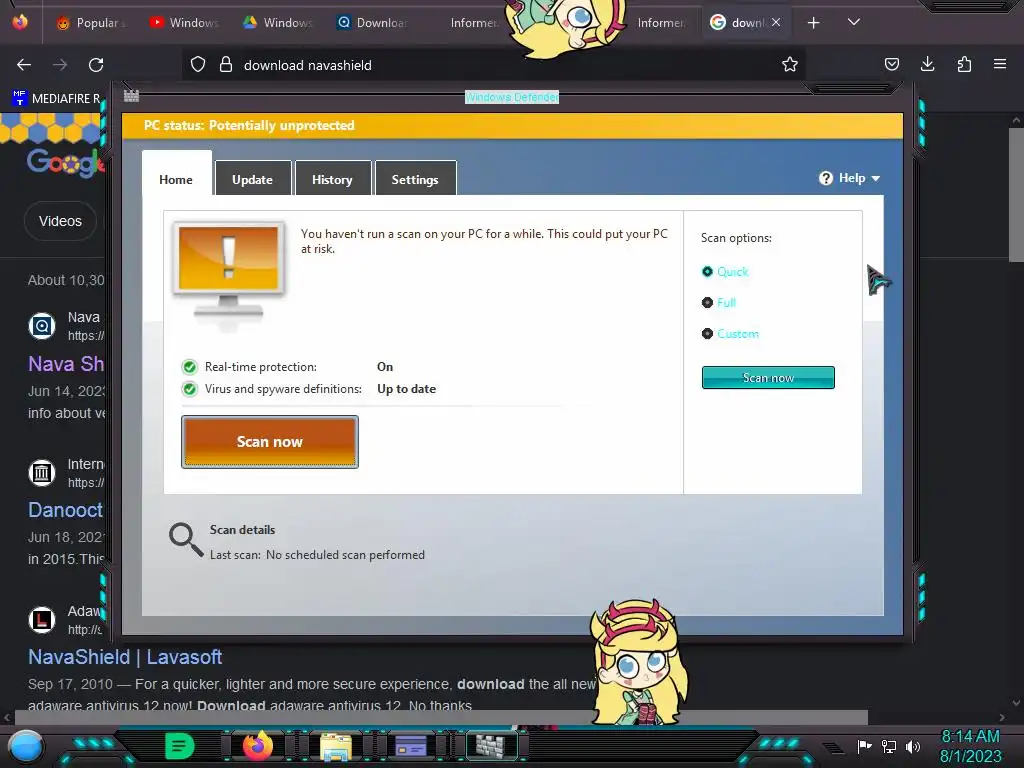Image resolution: width=1024 pixels, height=768 pixels.
Task: Click the Windows Defender title bar castle icon
Action: point(131,96)
